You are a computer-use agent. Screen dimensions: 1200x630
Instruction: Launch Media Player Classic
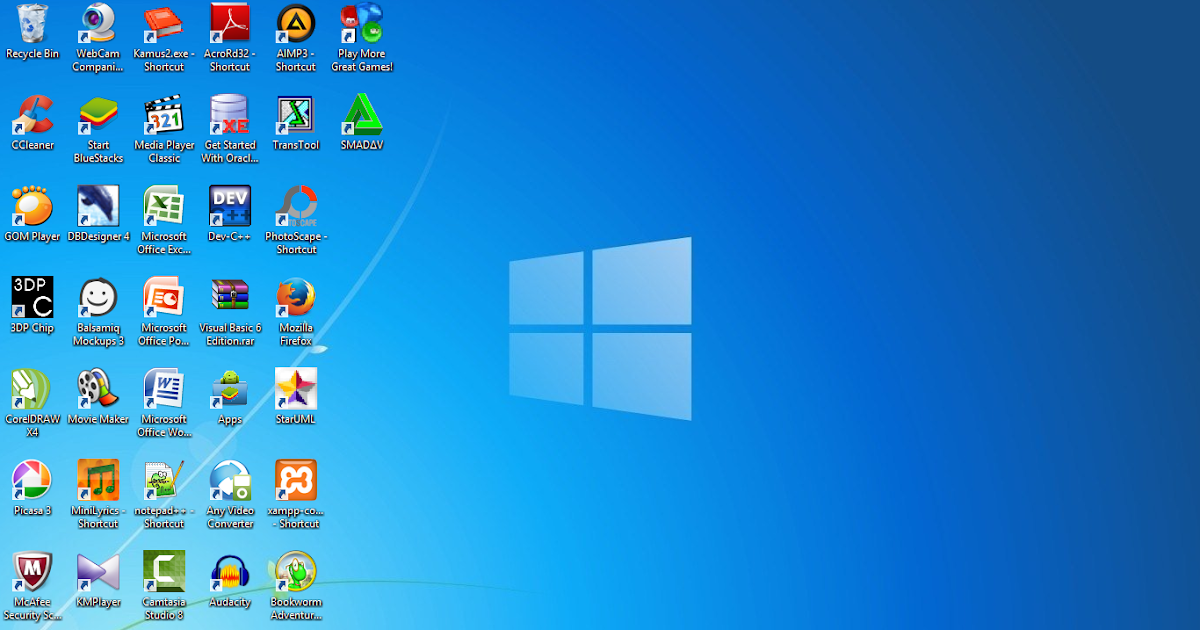[164, 113]
